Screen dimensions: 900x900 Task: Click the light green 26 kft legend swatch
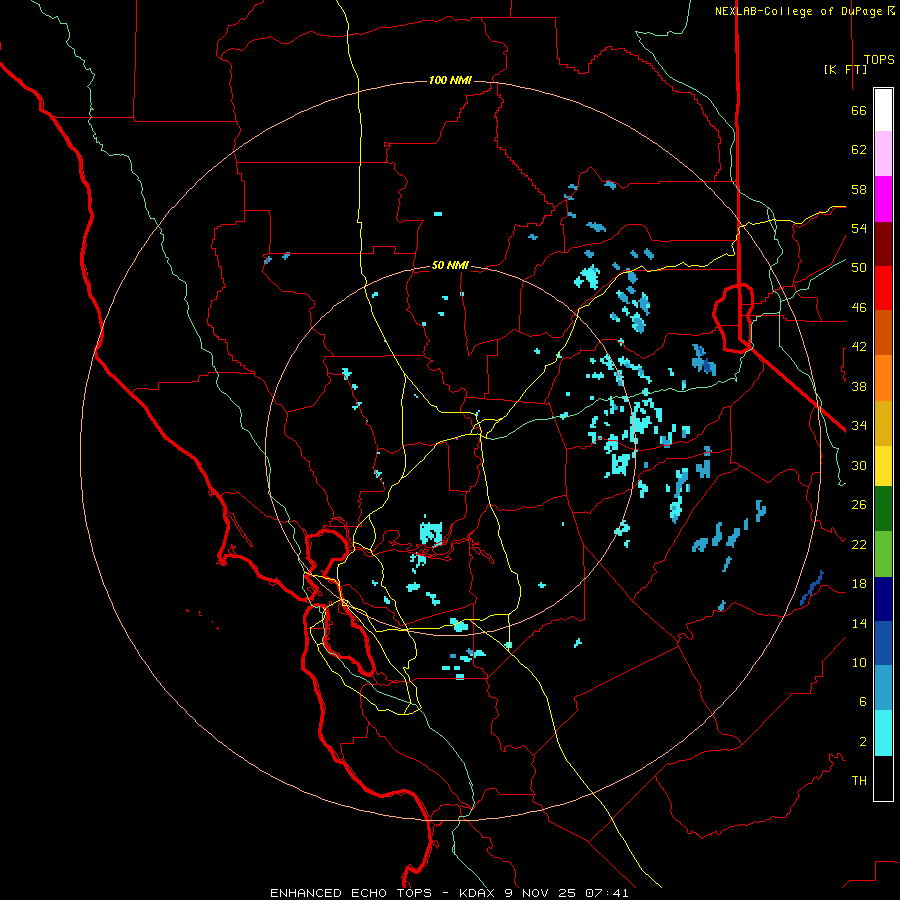[883, 554]
